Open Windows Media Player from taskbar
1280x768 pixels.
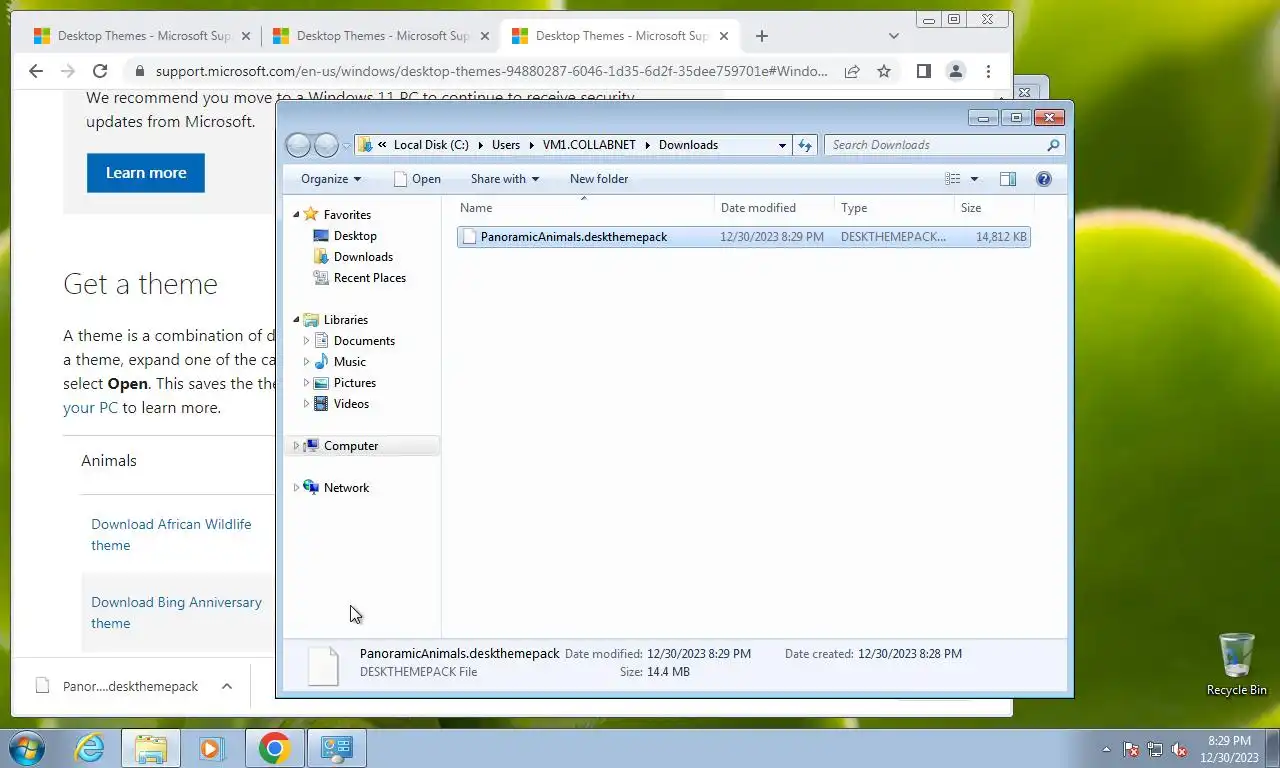click(x=211, y=748)
